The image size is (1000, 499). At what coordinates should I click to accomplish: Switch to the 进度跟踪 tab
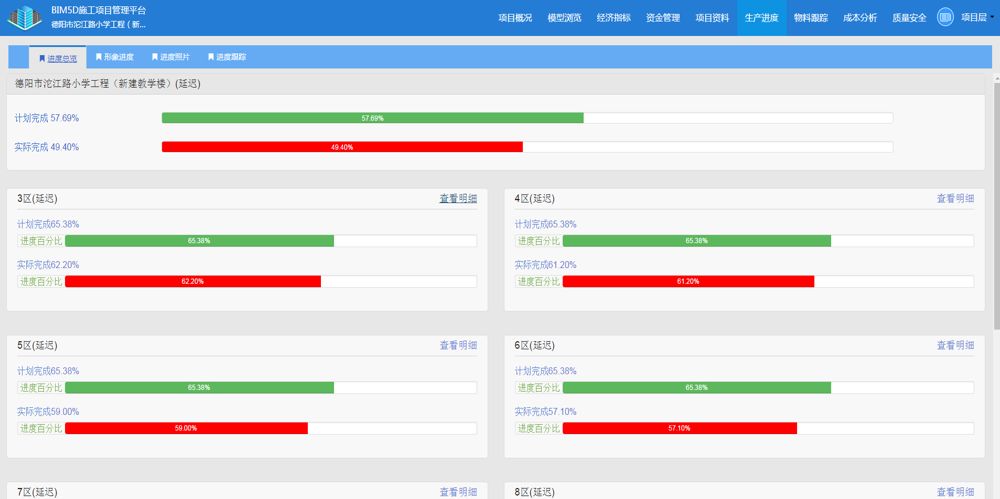tap(226, 57)
